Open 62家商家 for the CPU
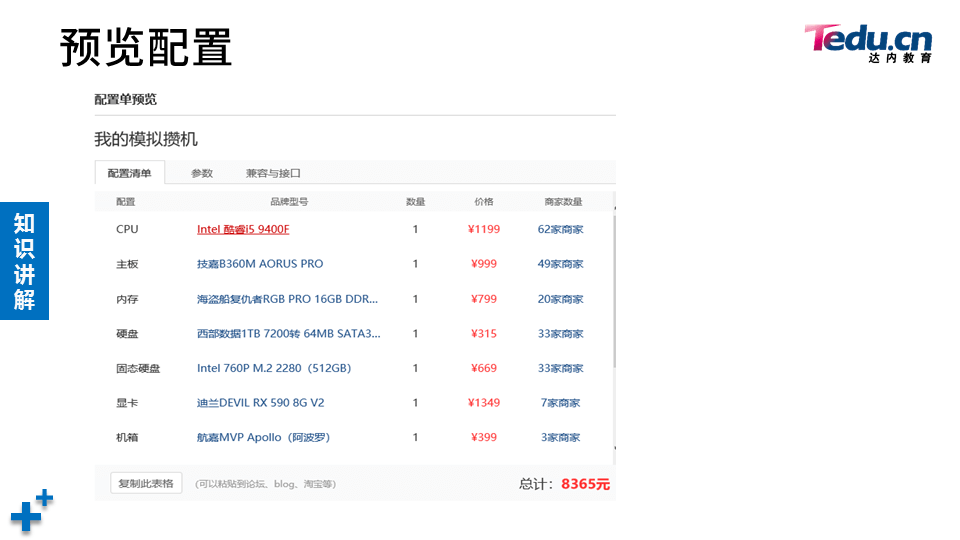 coord(560,229)
